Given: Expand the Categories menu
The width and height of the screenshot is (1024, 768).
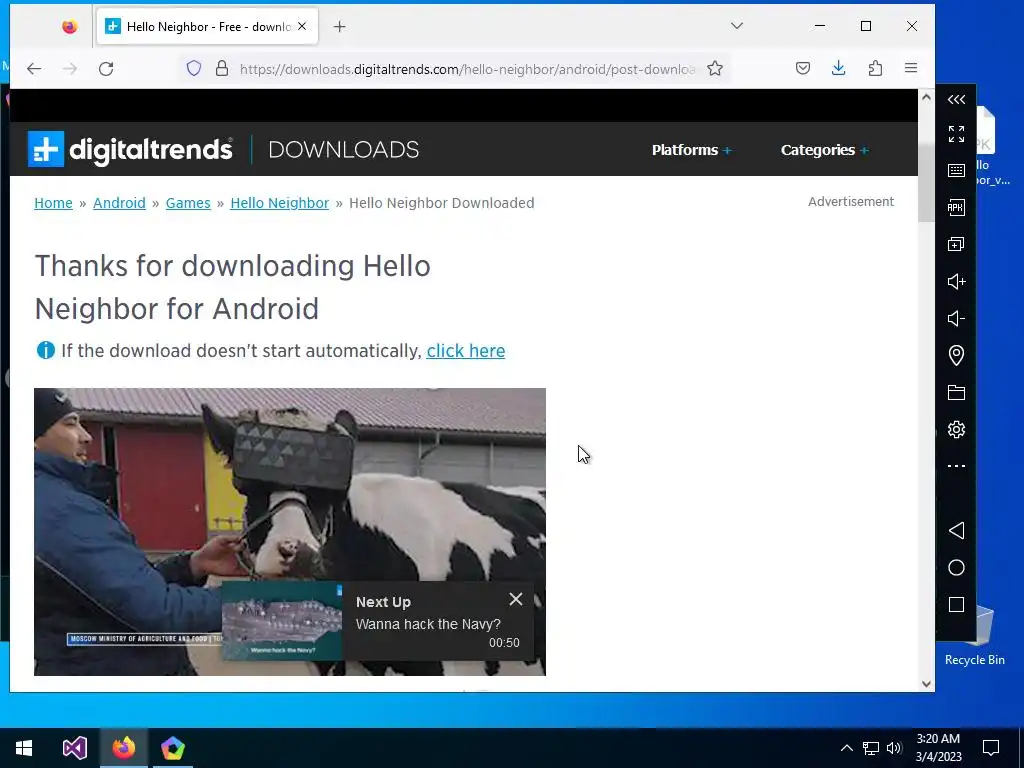Looking at the screenshot, I should pyautogui.click(x=825, y=150).
